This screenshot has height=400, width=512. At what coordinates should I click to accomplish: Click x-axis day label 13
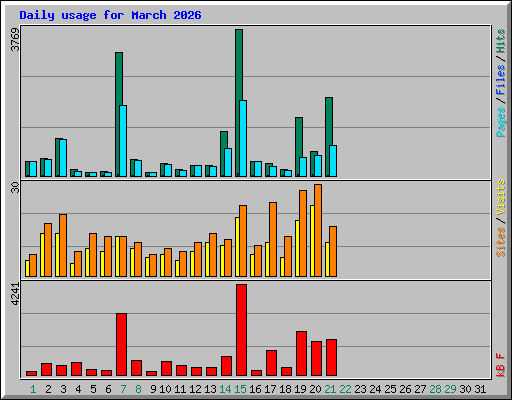click(210, 389)
